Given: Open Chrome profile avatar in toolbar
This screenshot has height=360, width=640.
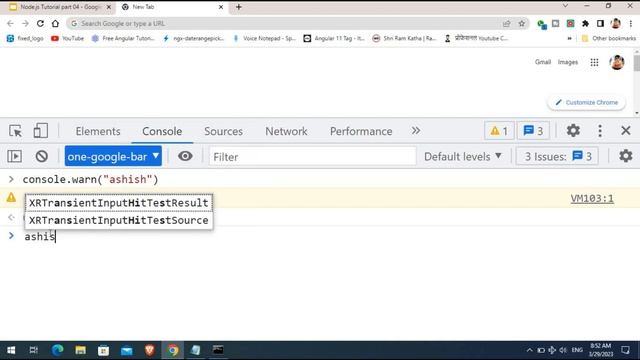Looking at the screenshot, I should pyautogui.click(x=616, y=24).
